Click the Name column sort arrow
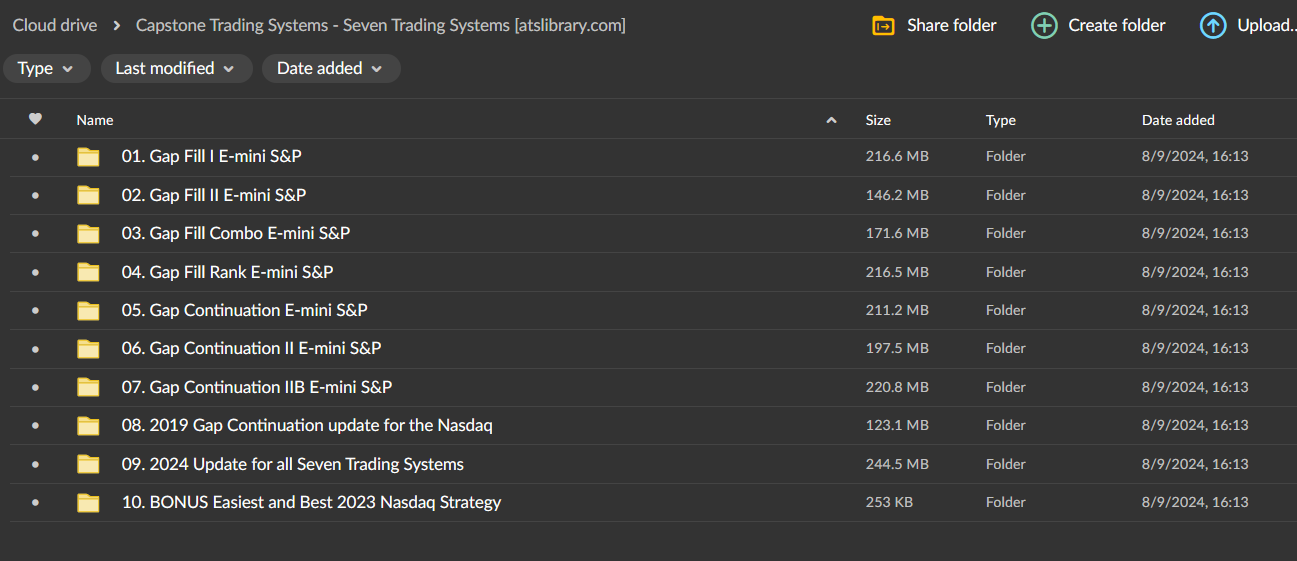The height and width of the screenshot is (561, 1297). (831, 120)
